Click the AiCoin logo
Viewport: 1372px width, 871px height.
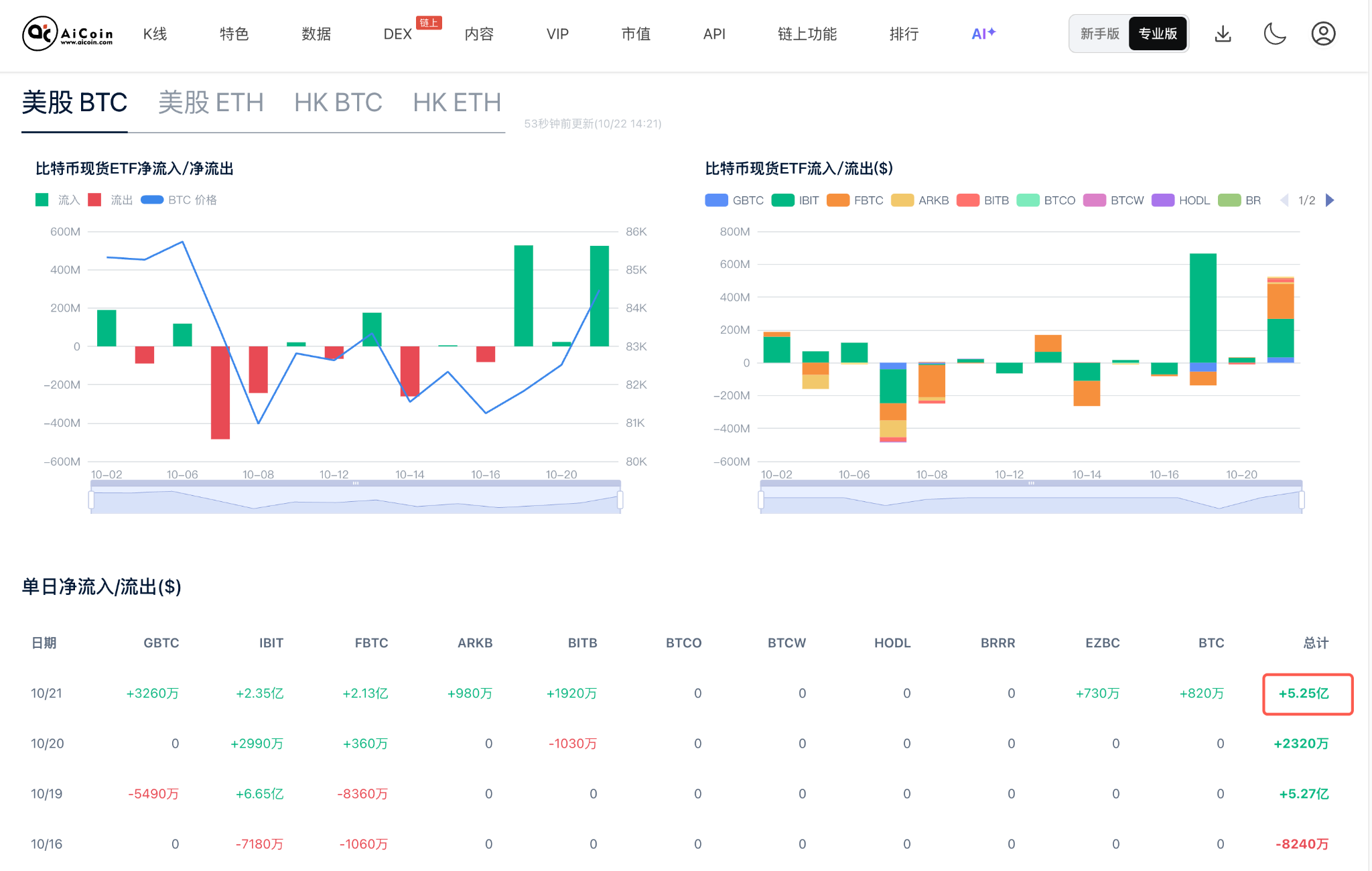point(68,33)
